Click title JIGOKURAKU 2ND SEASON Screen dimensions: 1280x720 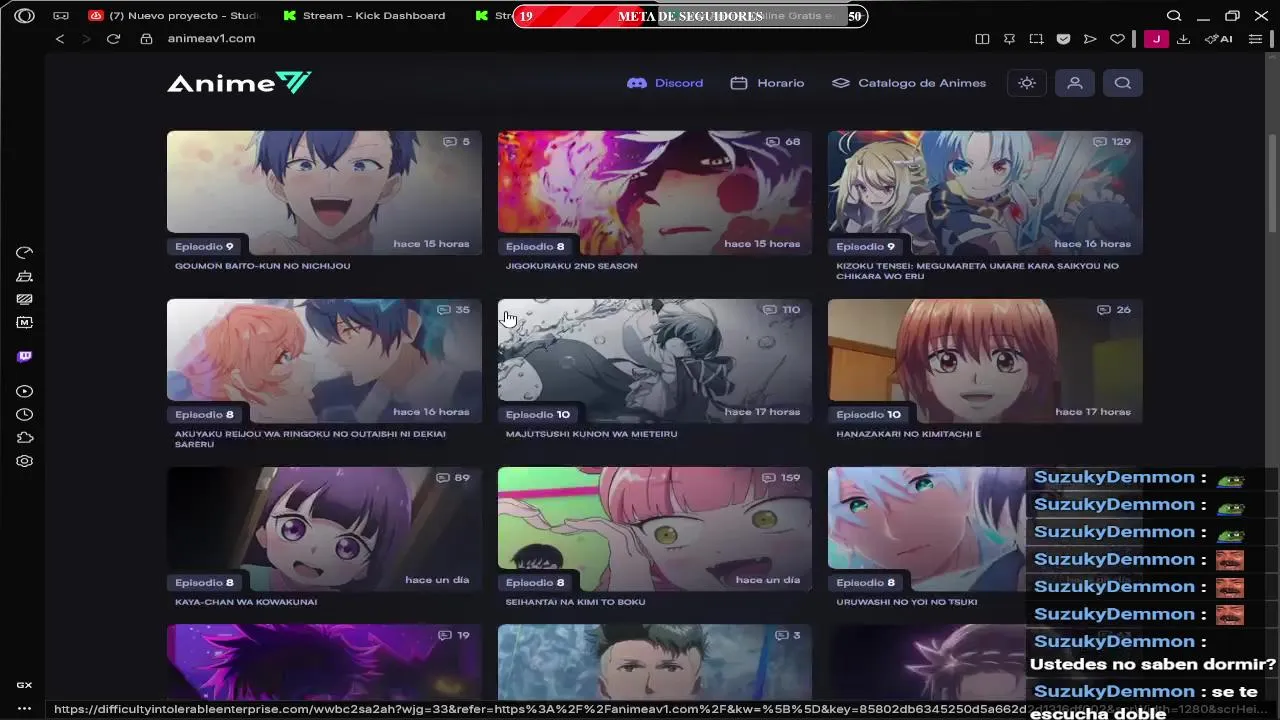click(x=572, y=266)
